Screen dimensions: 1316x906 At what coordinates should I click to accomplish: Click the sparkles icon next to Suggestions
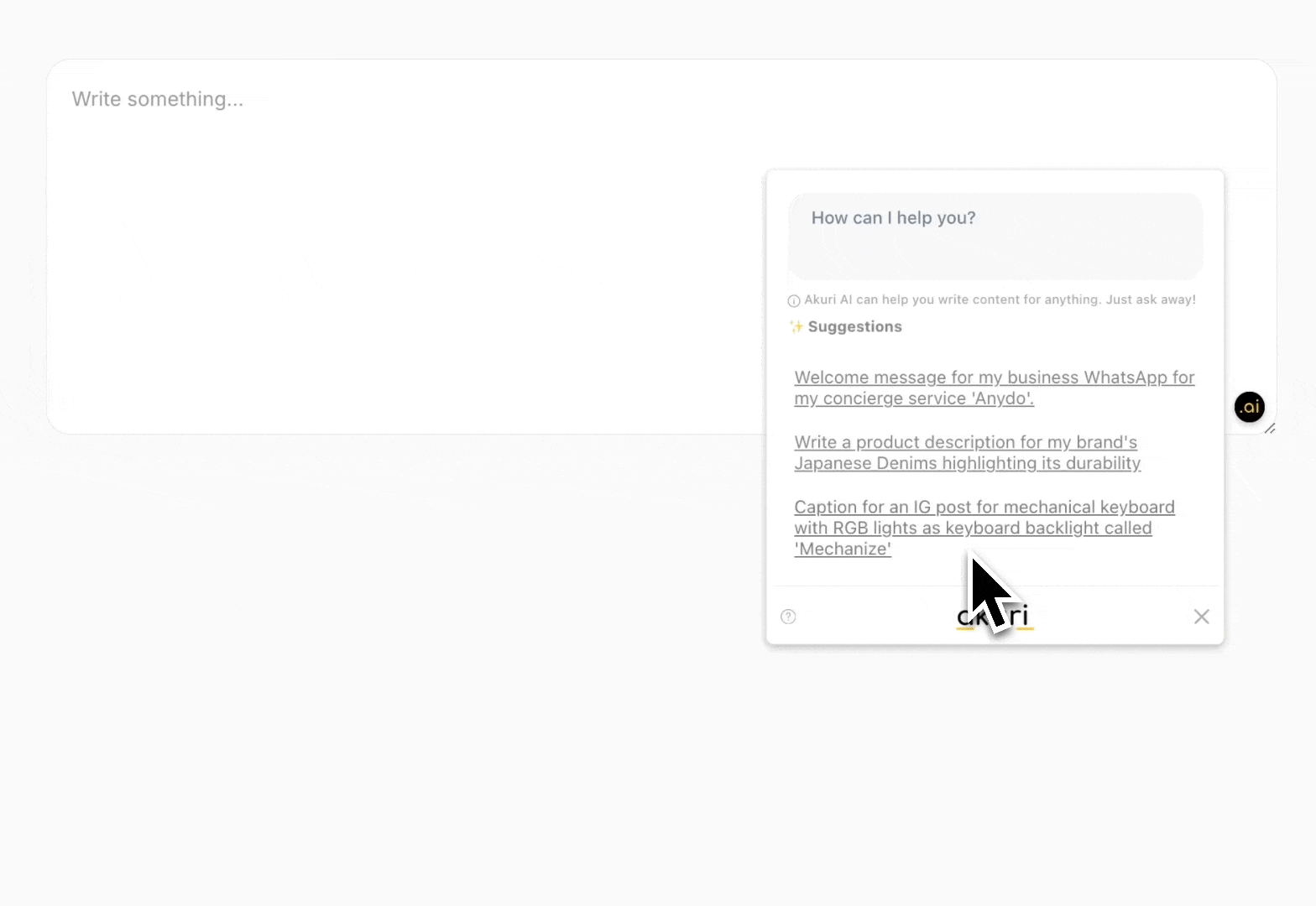pos(796,327)
